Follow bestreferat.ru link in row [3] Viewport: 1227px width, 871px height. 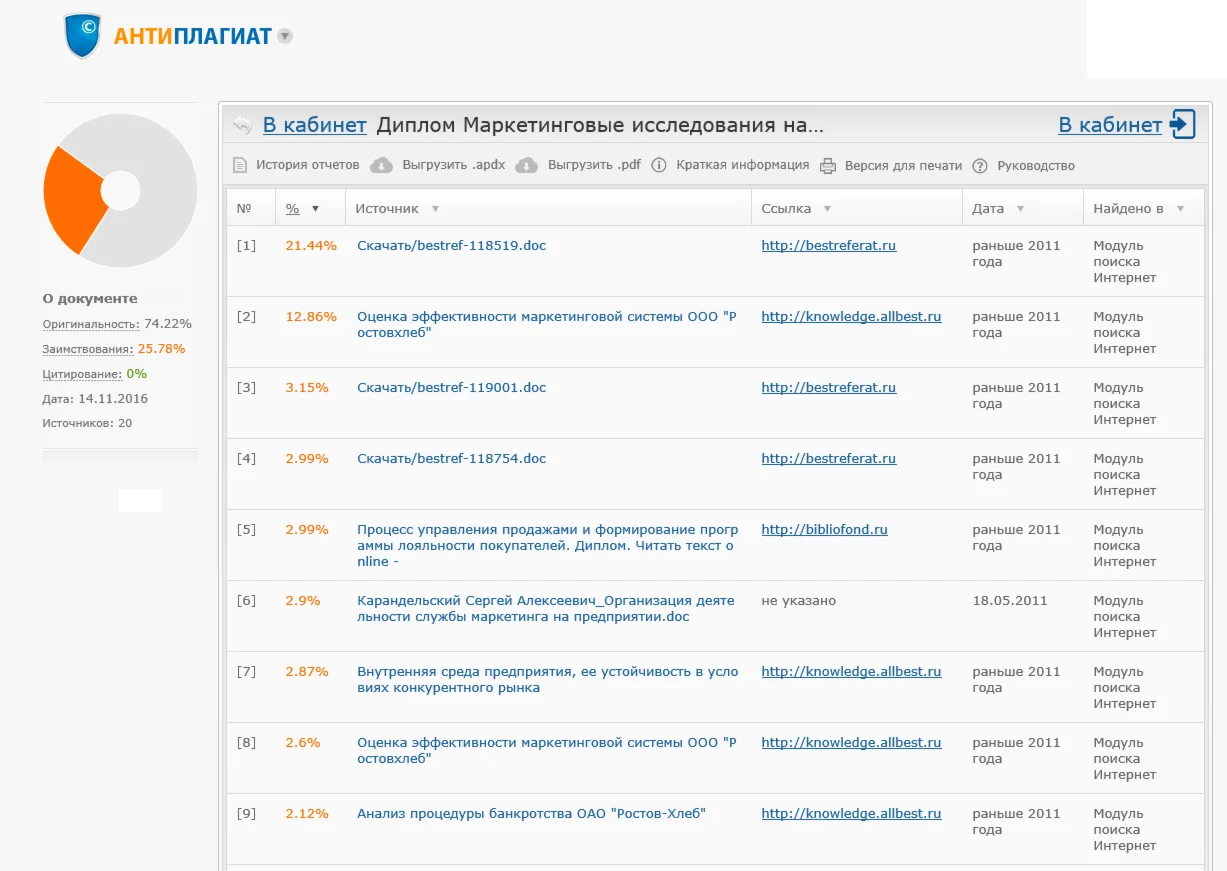tap(829, 387)
